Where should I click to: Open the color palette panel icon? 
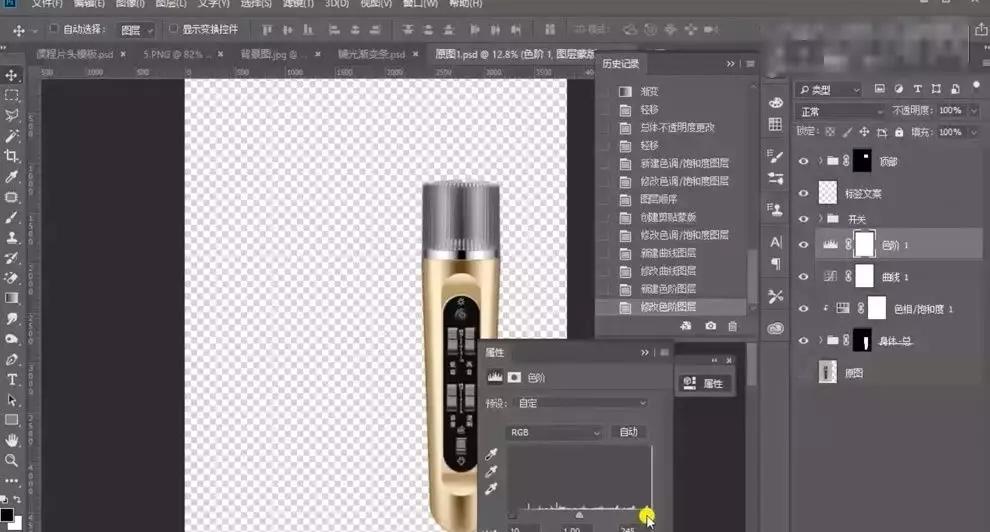pos(776,102)
